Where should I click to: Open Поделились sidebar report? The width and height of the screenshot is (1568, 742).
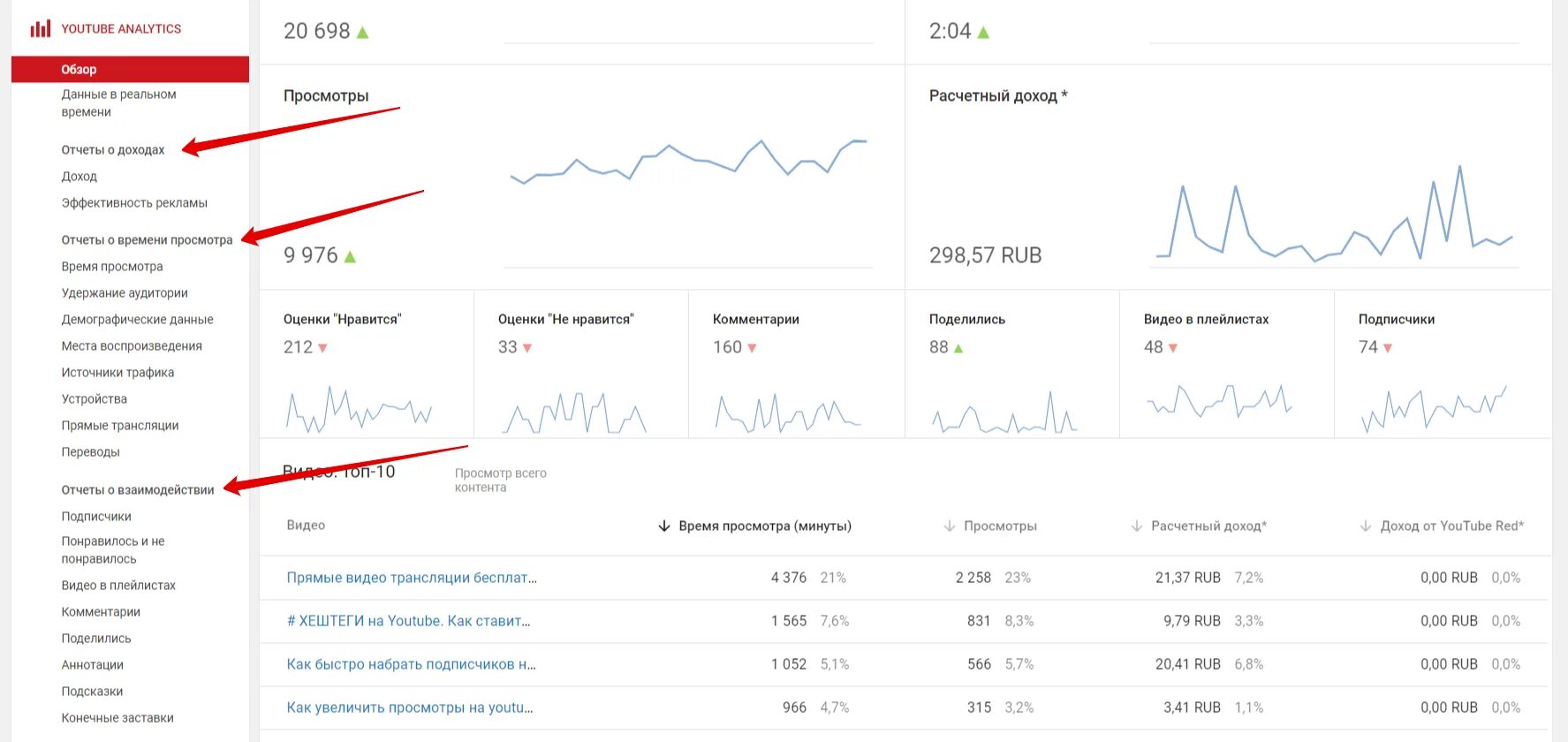click(96, 639)
